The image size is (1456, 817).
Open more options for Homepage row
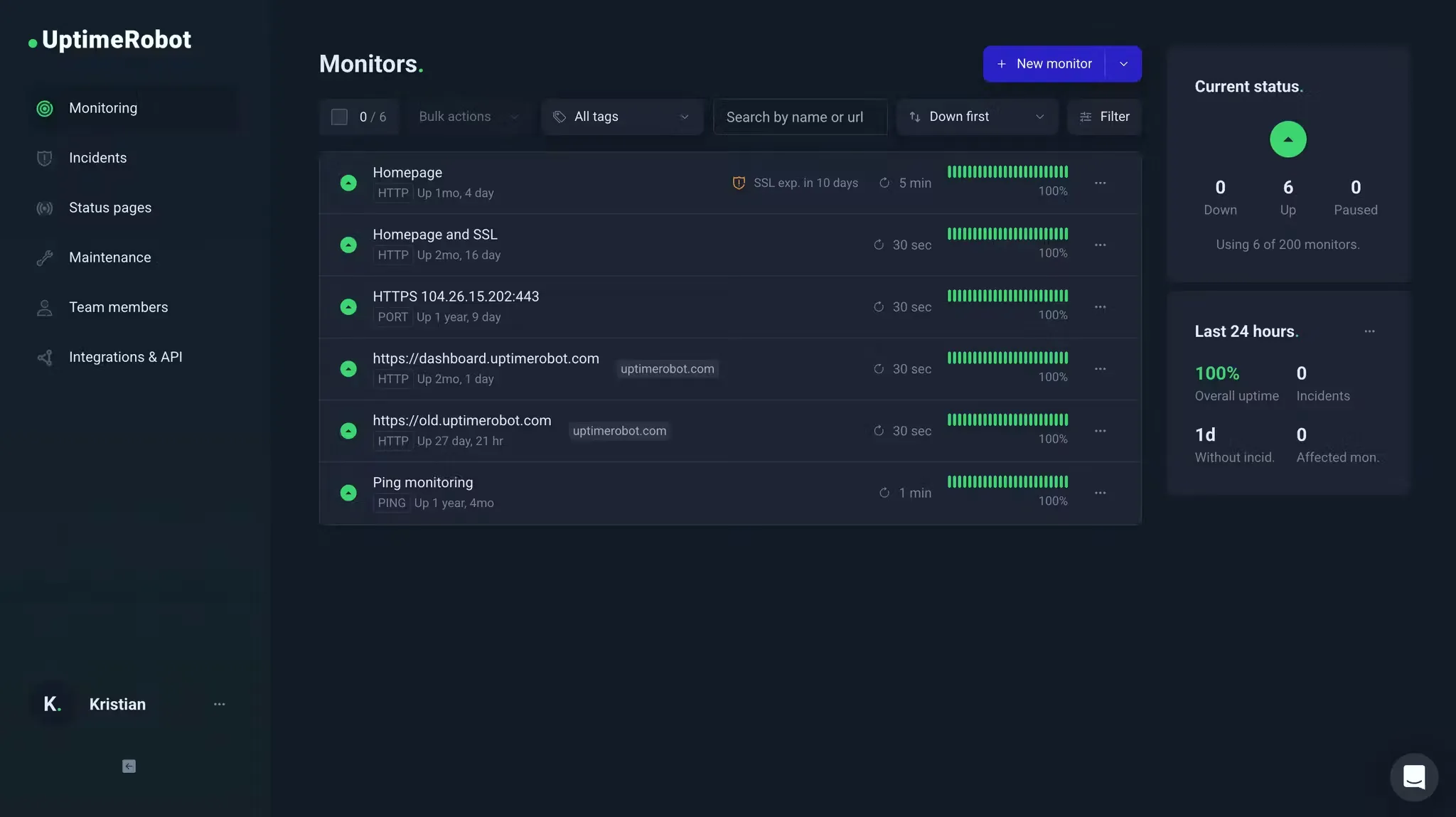[1101, 183]
